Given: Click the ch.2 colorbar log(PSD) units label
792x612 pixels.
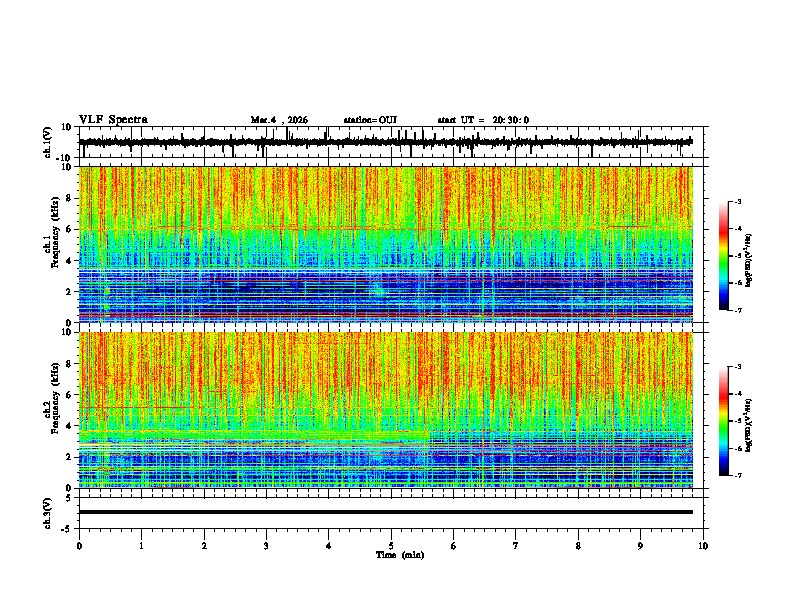Looking at the screenshot, I should 748,425.
